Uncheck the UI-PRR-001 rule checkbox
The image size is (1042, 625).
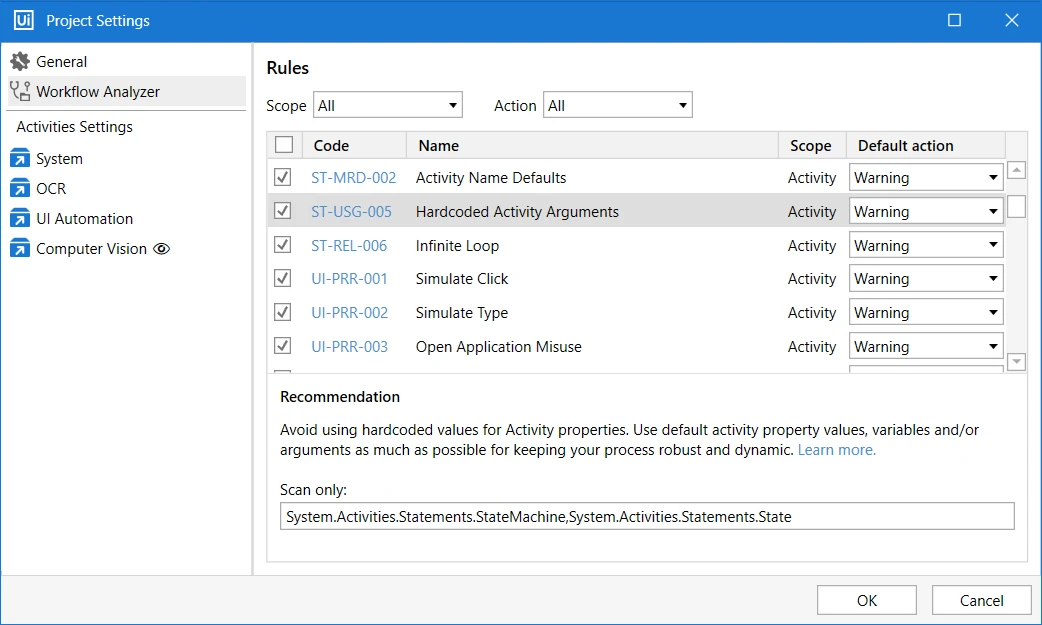pyautogui.click(x=282, y=278)
